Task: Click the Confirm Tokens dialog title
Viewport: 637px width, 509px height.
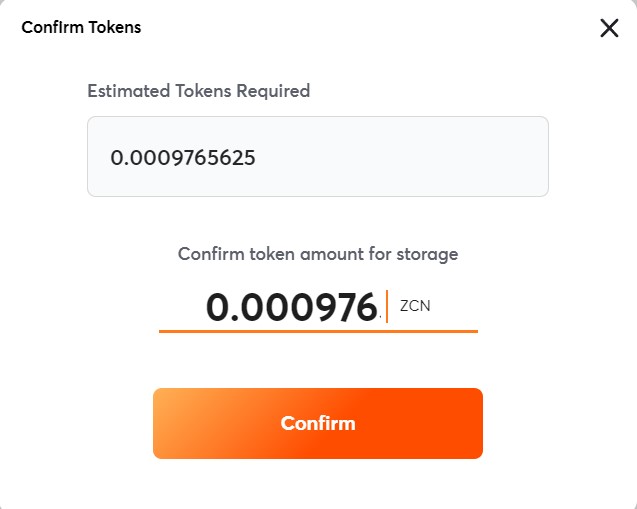Action: pyautogui.click(x=82, y=27)
